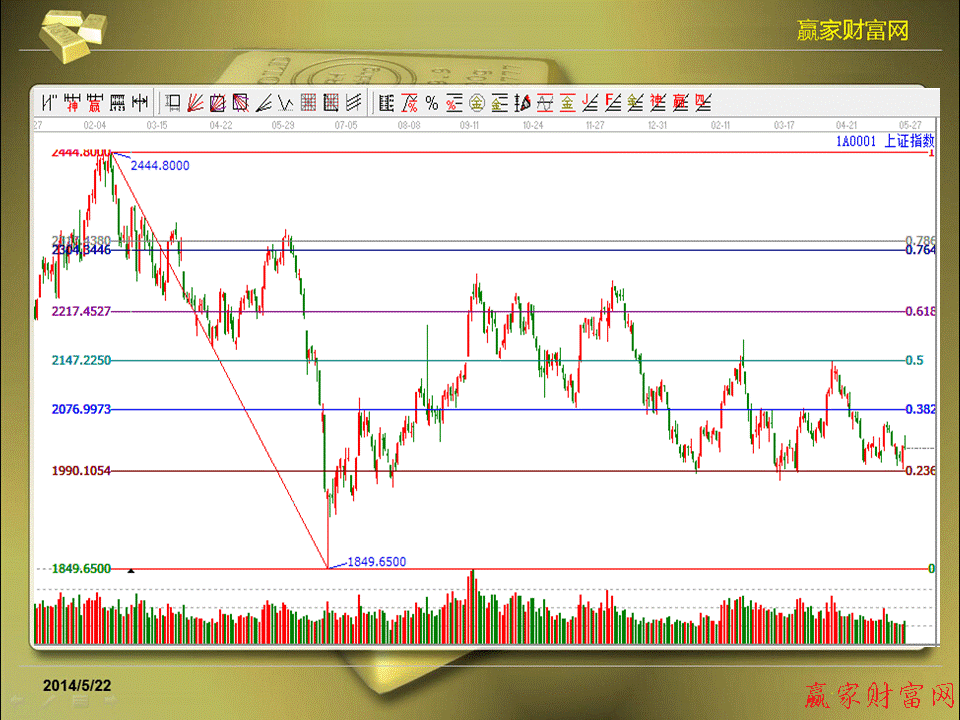
Task: Pick the zigzag V-shaped line tool
Action: point(285,102)
